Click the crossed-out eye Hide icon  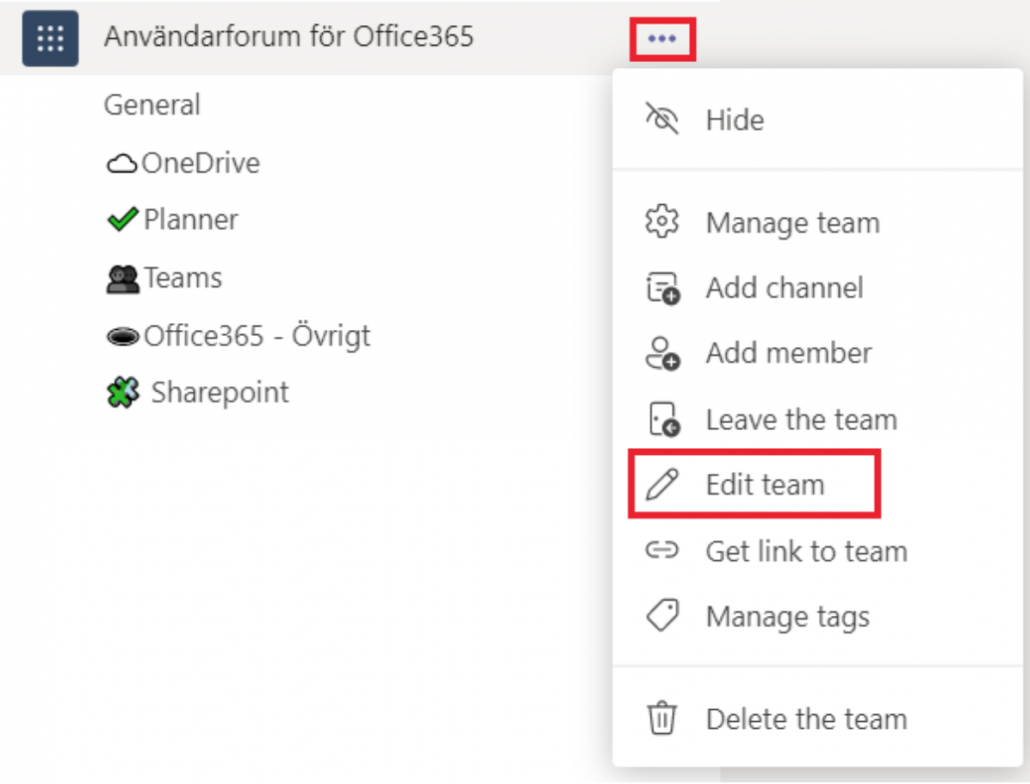(x=662, y=119)
